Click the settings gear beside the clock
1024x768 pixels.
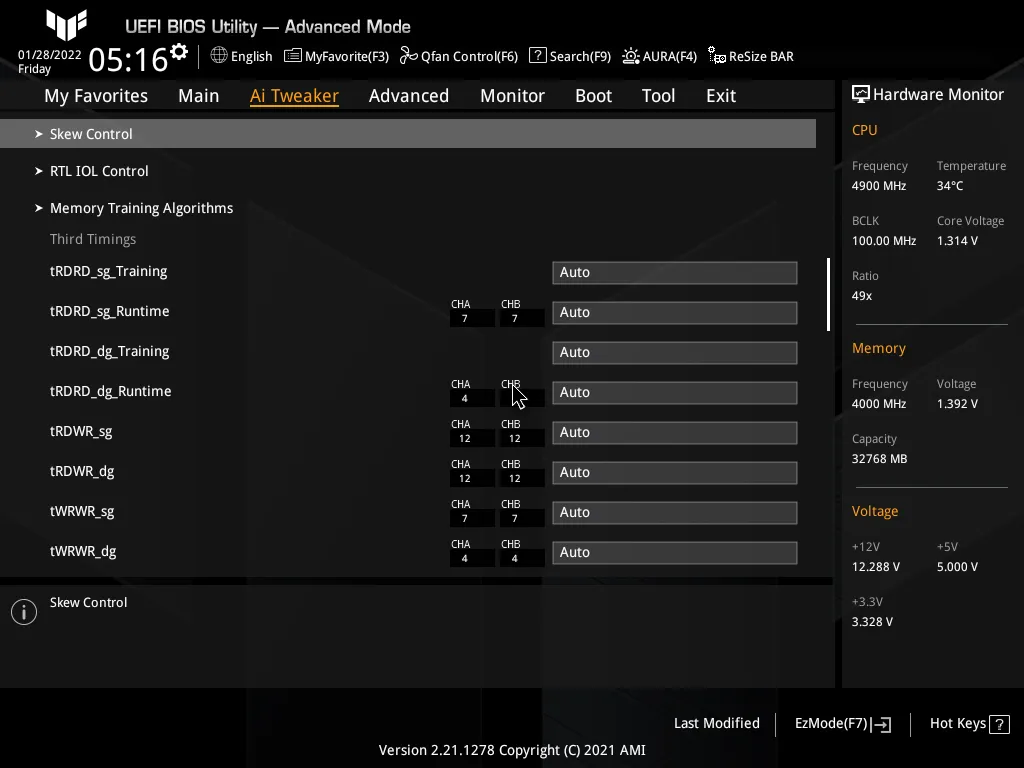(x=179, y=52)
